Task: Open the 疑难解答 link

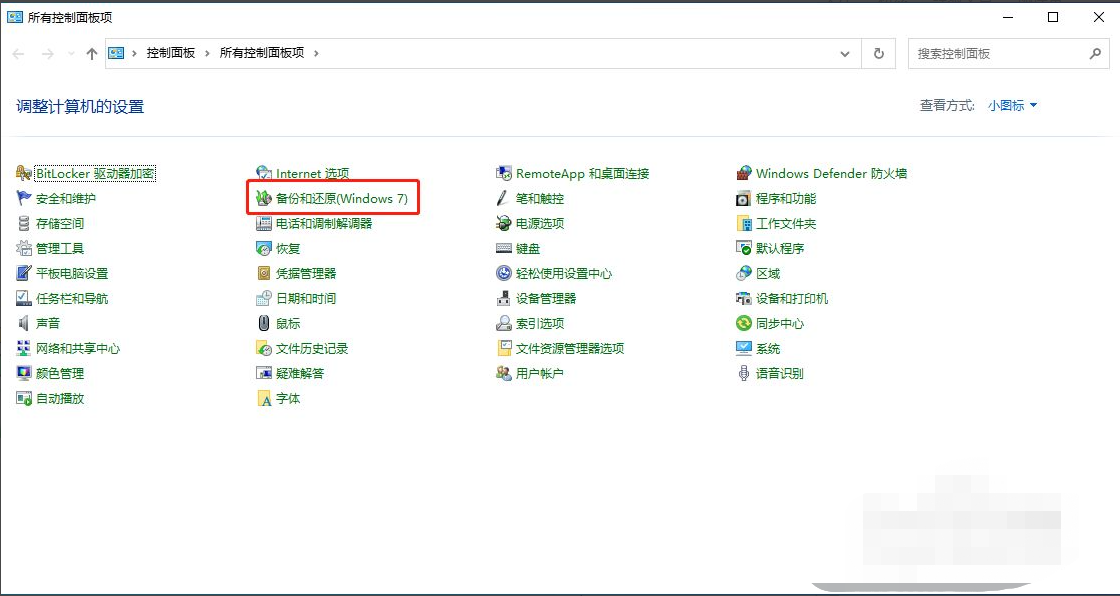Action: tap(300, 374)
